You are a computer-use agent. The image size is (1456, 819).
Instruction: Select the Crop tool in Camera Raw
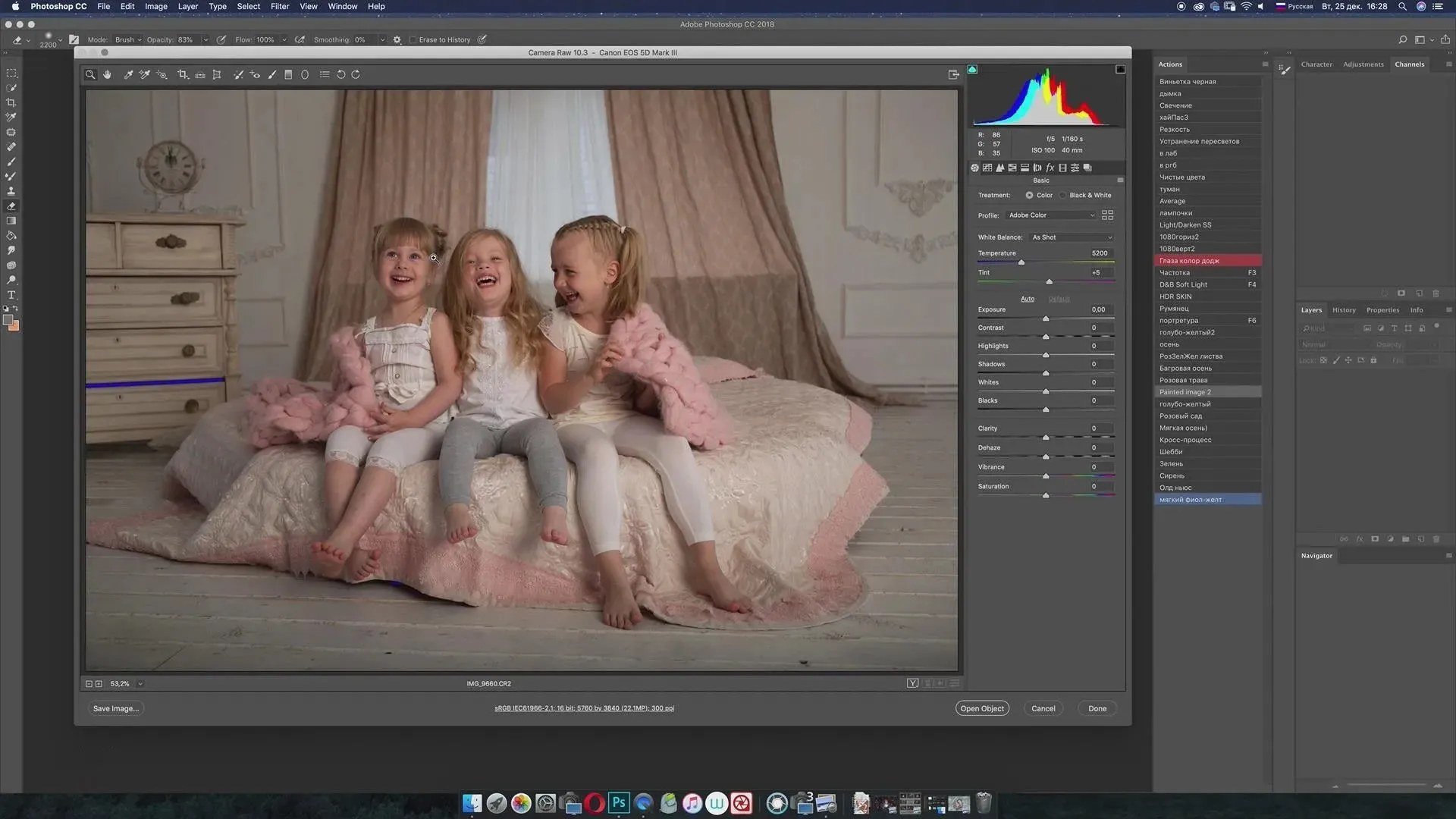[183, 74]
